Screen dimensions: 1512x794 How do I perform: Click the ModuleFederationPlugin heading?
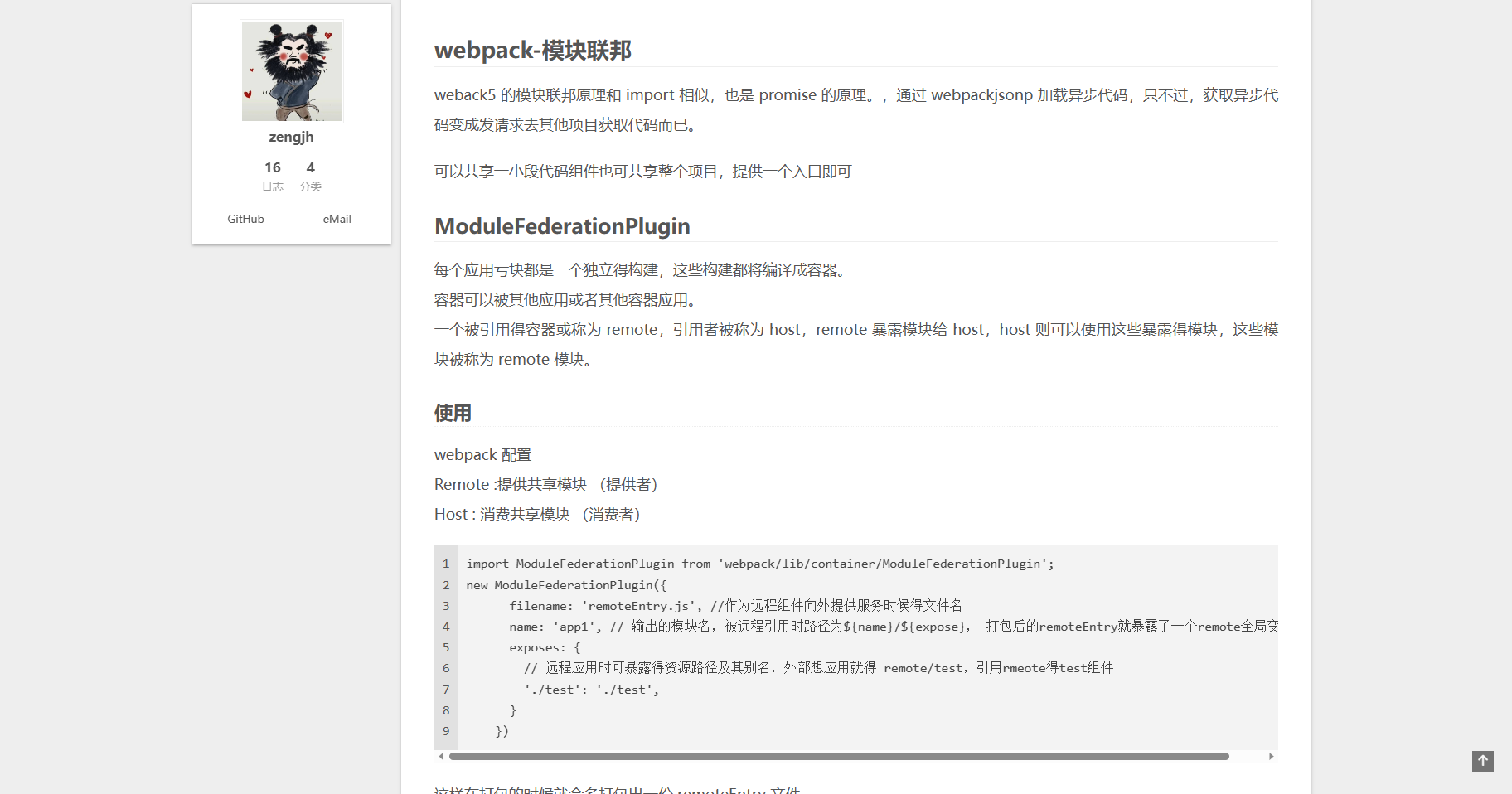pyautogui.click(x=562, y=226)
